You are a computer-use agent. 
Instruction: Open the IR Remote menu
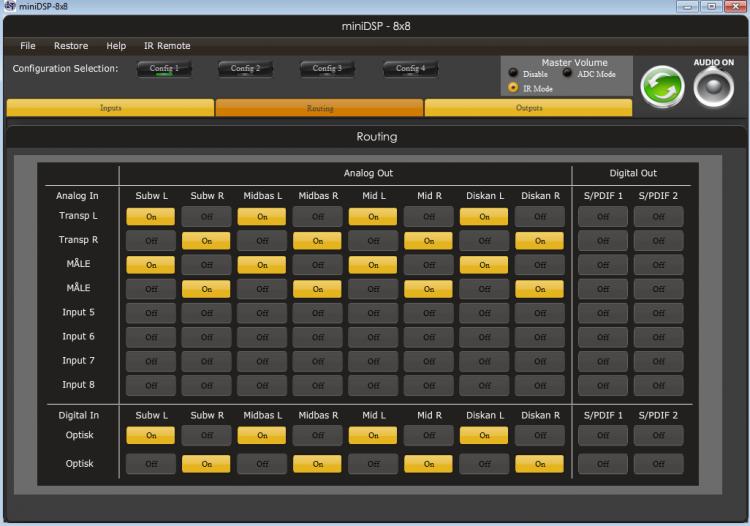coord(167,45)
